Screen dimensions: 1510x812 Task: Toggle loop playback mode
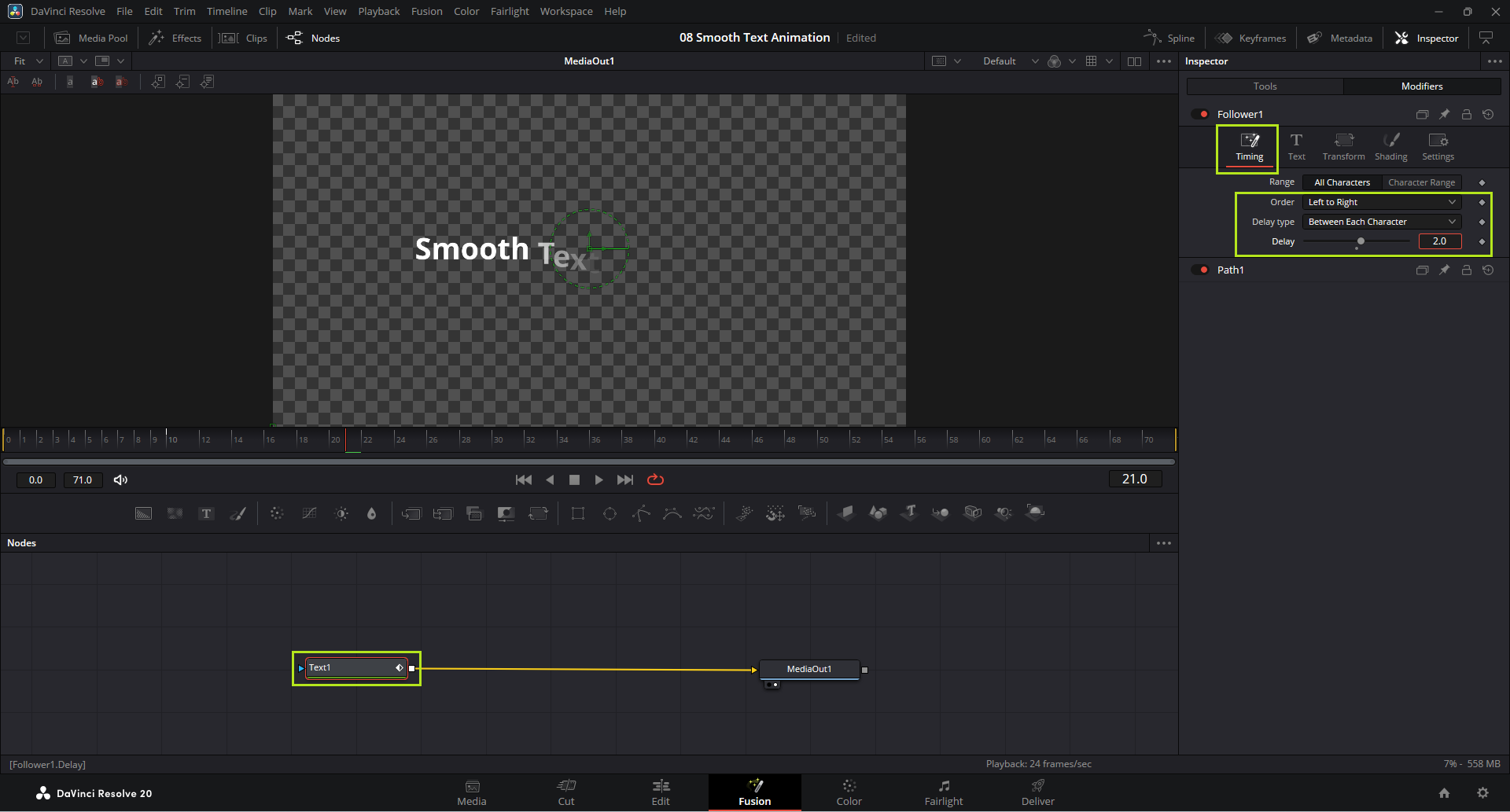[x=655, y=479]
